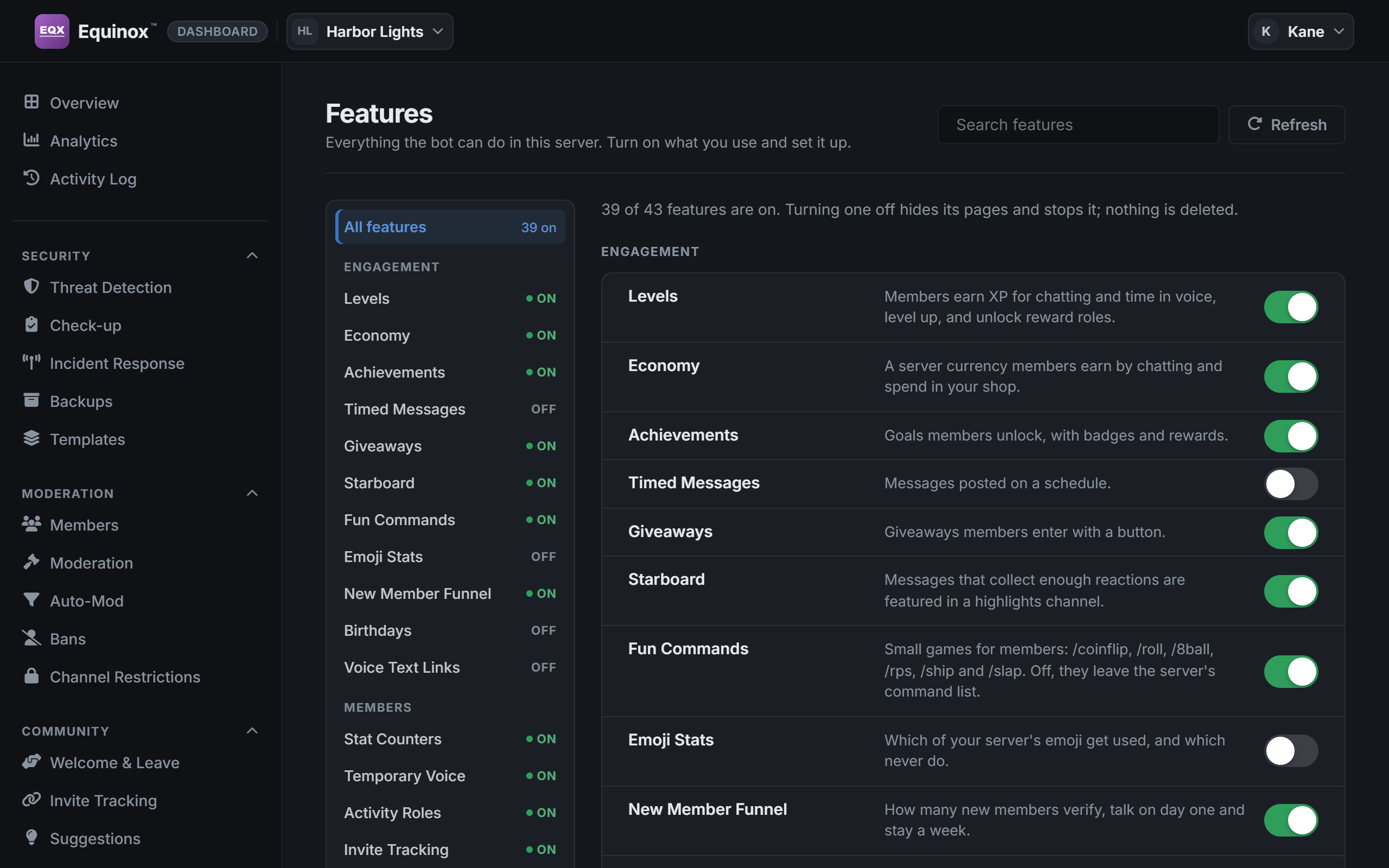Viewport: 1389px width, 868px height.
Task: Click the Refresh circular arrow icon
Action: point(1254,124)
